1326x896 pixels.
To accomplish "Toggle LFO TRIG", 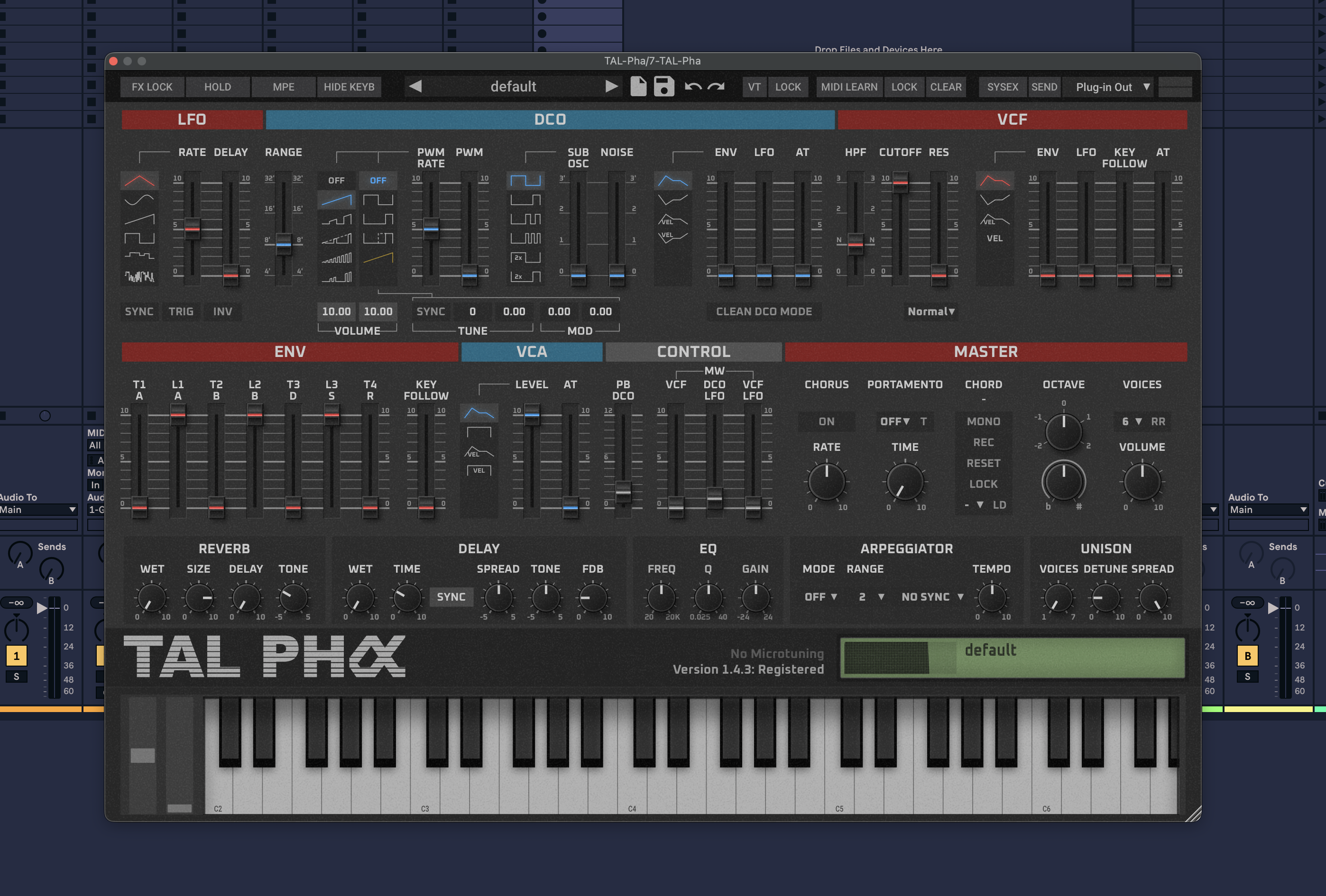I will (x=181, y=311).
